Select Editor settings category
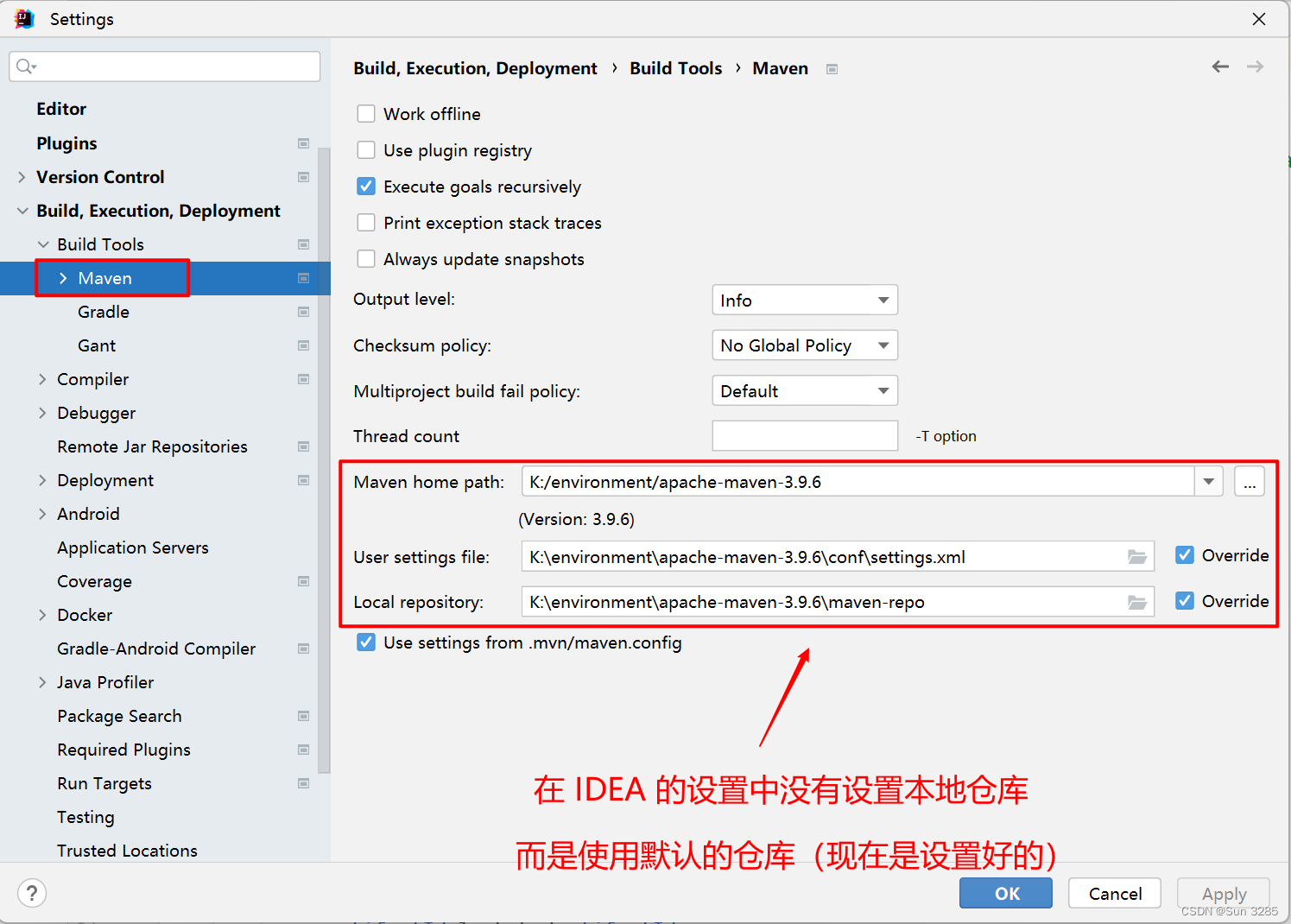Screen dimensions: 1291x924 point(61,109)
